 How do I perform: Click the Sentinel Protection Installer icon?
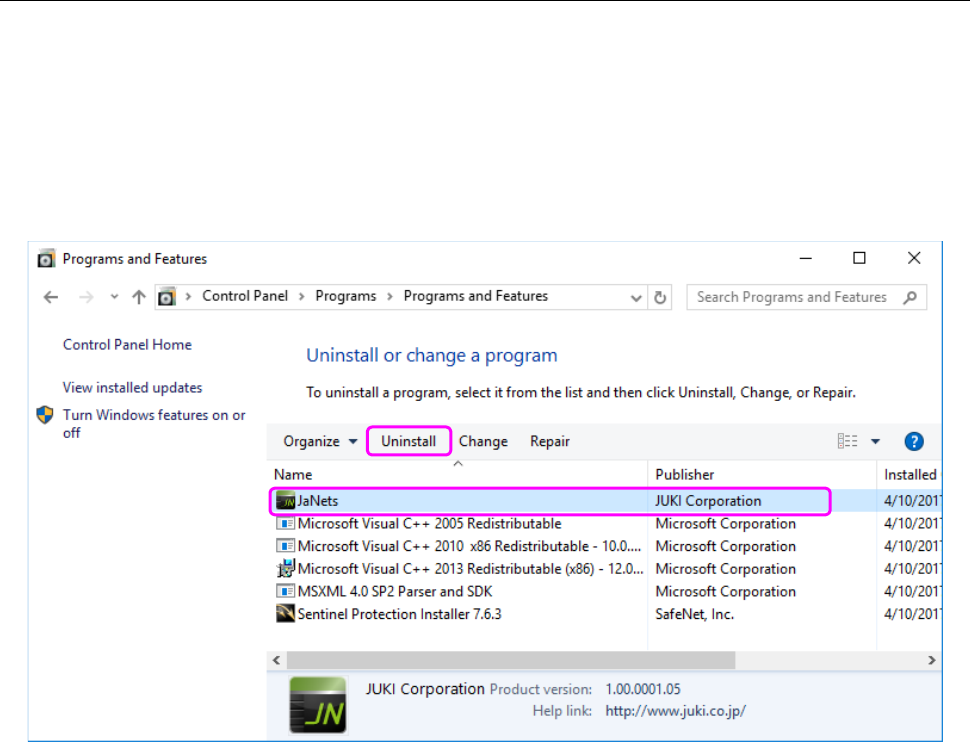click(285, 613)
